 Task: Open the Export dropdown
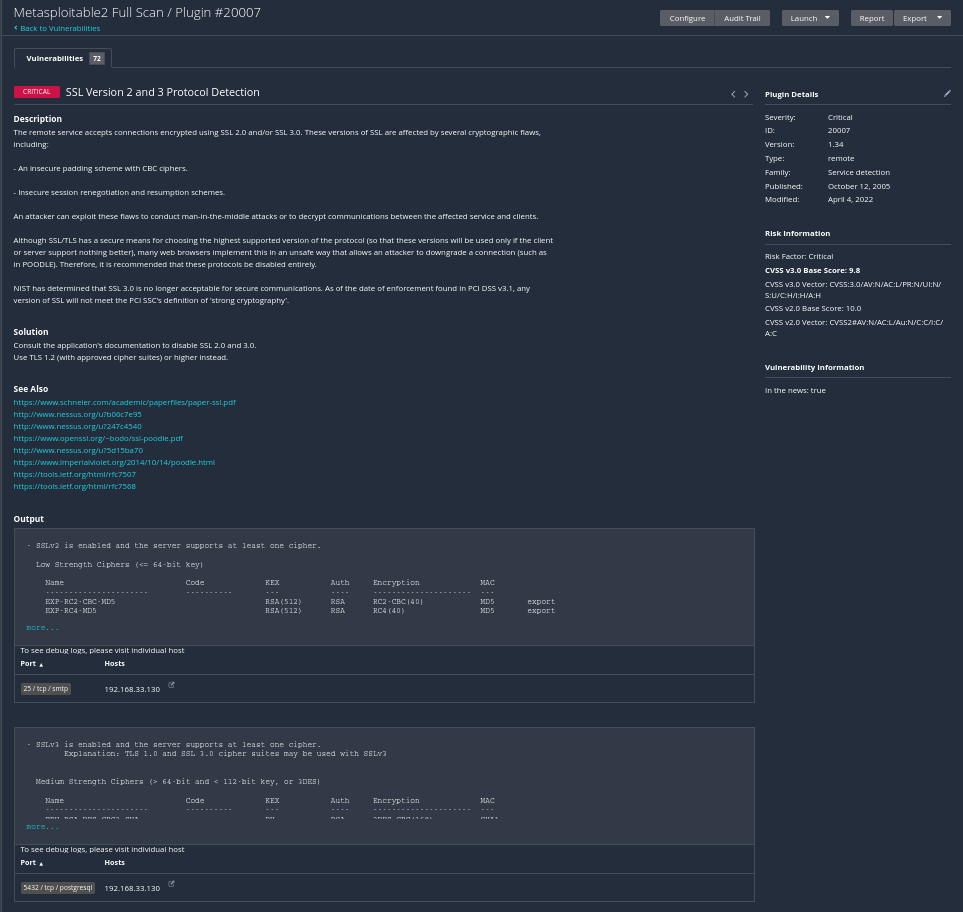pos(921,18)
